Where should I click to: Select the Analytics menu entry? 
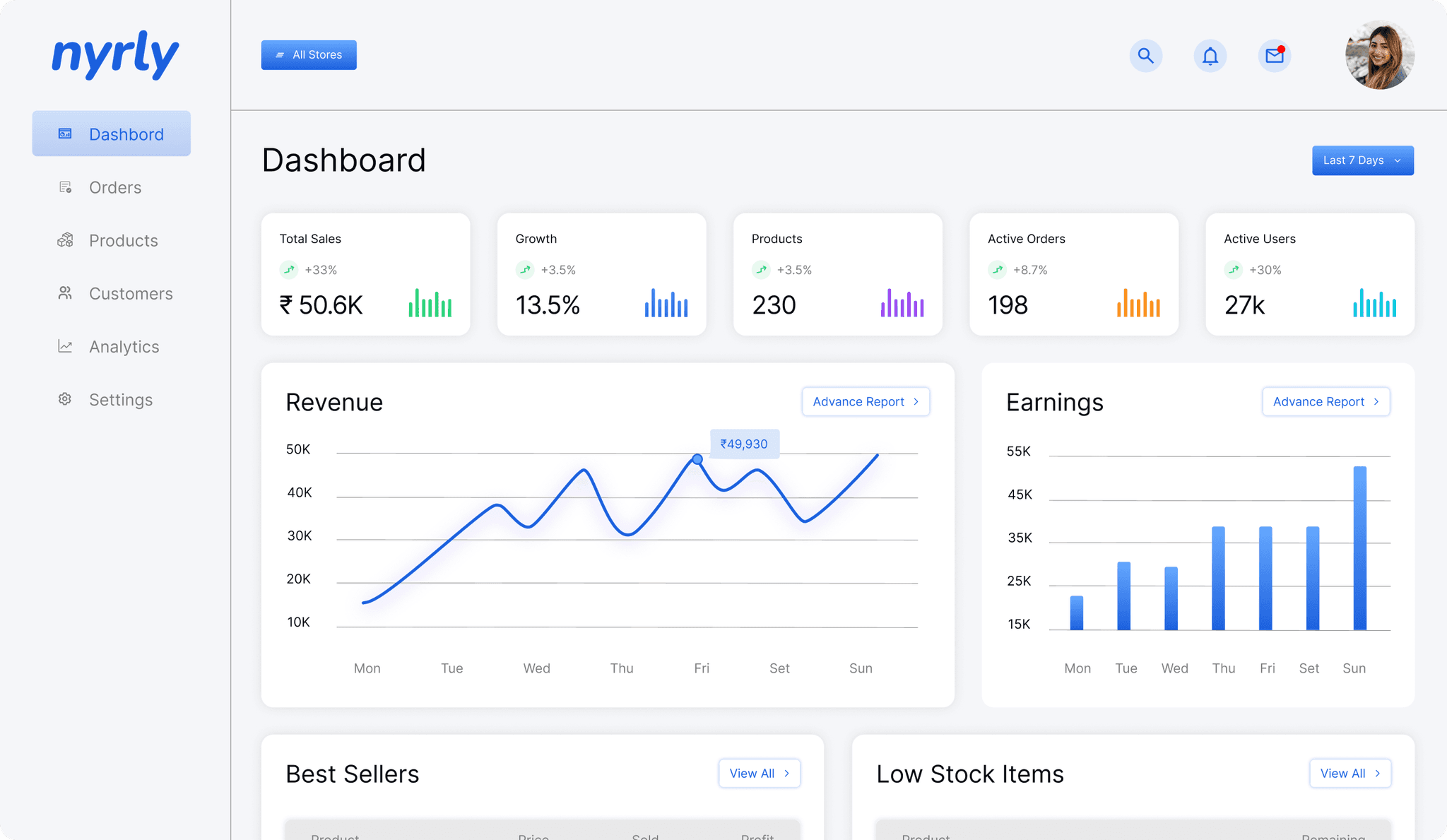coord(124,346)
